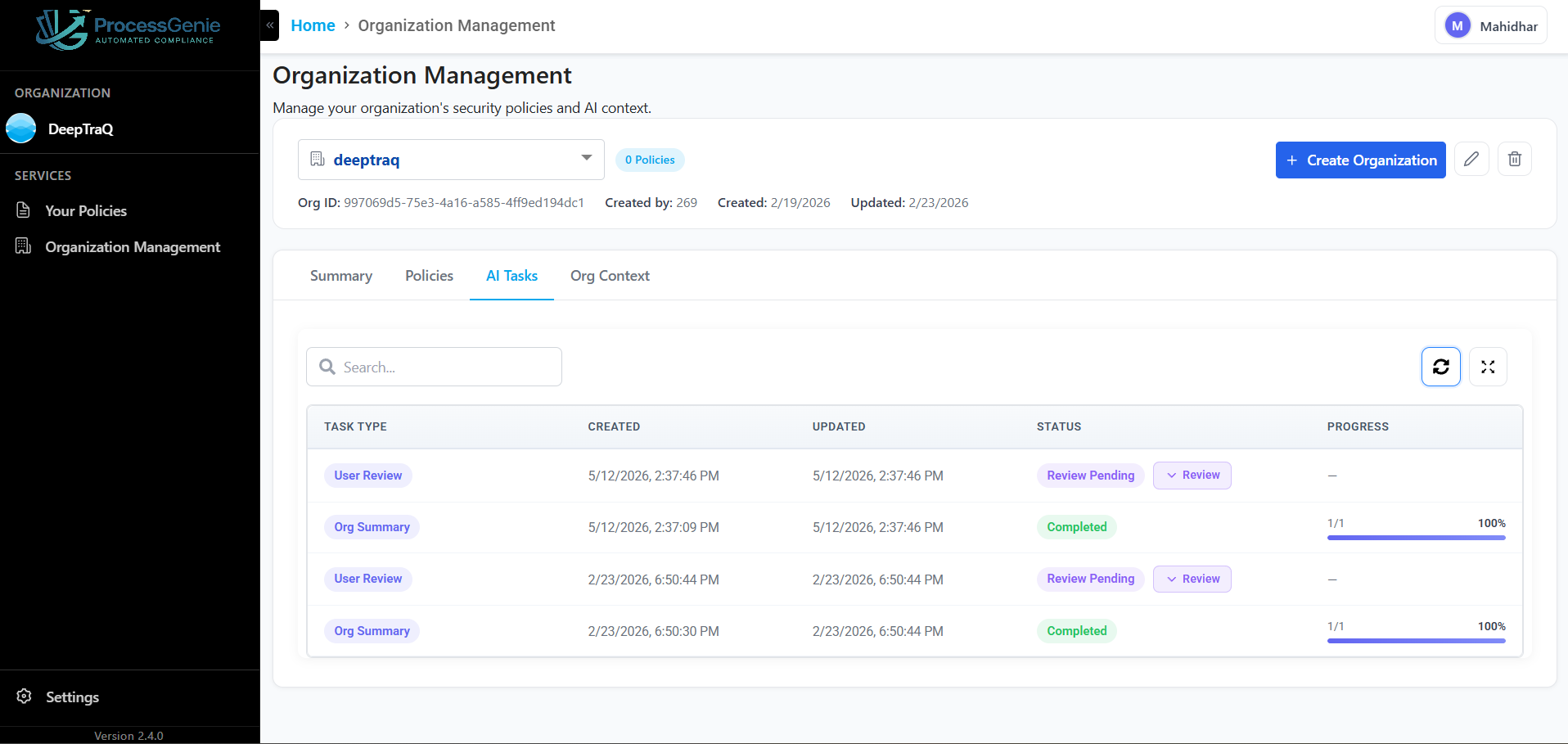Select the AI Tasks tab
The height and width of the screenshot is (744, 1568).
(x=511, y=276)
